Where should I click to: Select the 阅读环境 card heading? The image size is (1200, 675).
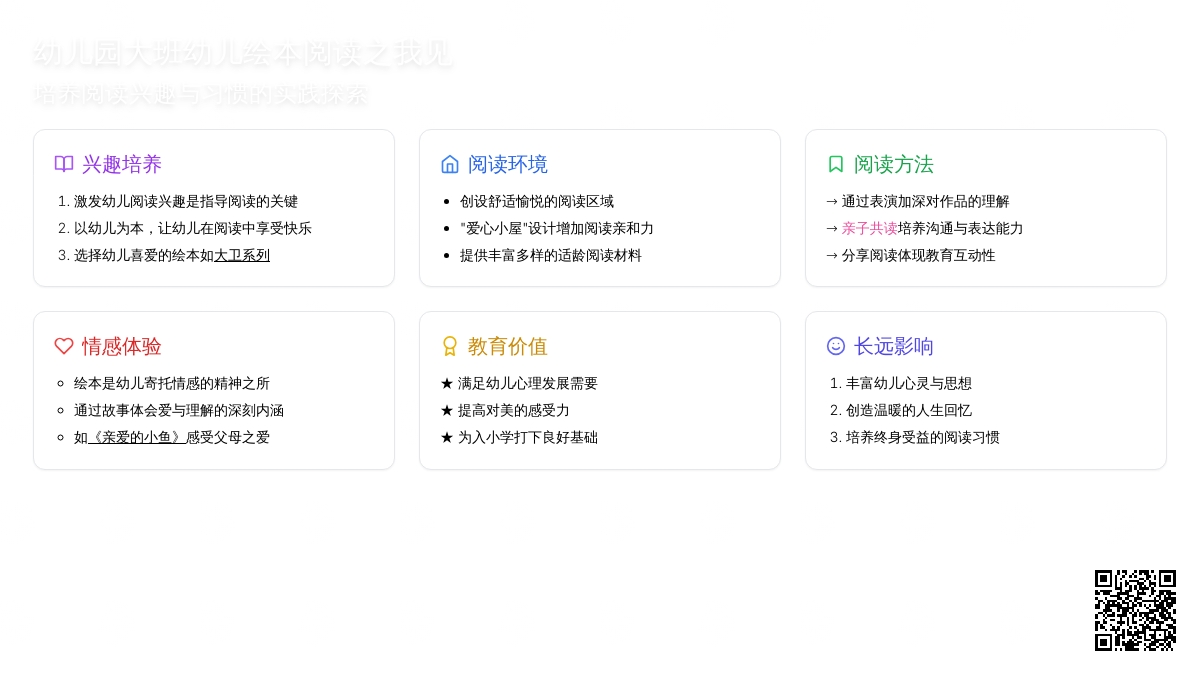[x=508, y=164]
